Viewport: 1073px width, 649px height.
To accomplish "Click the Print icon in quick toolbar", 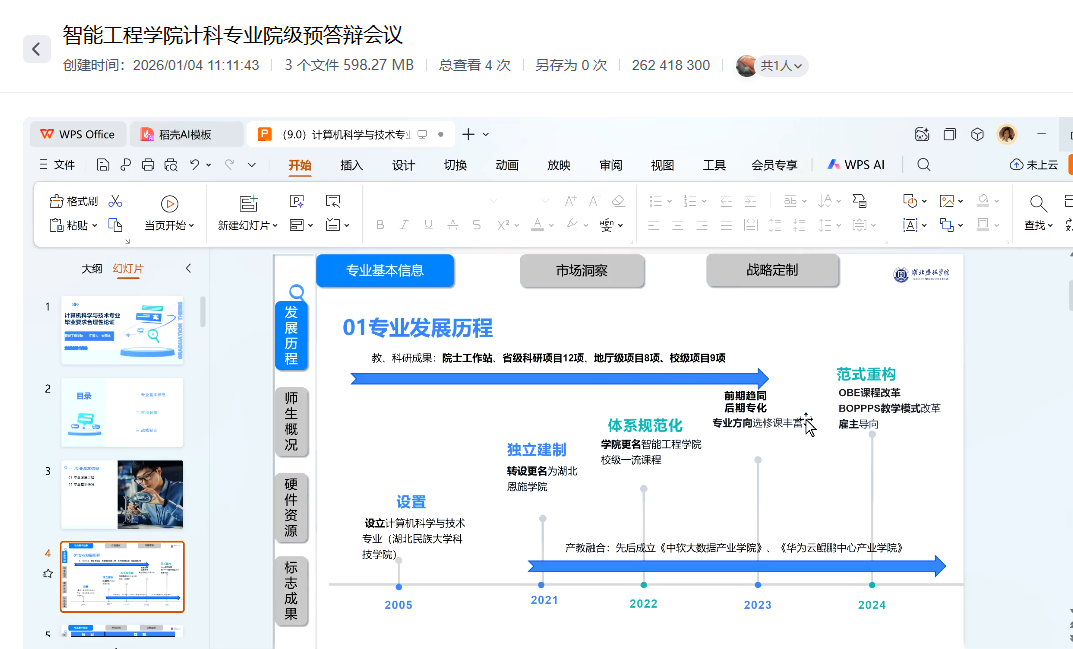I will click(148, 165).
